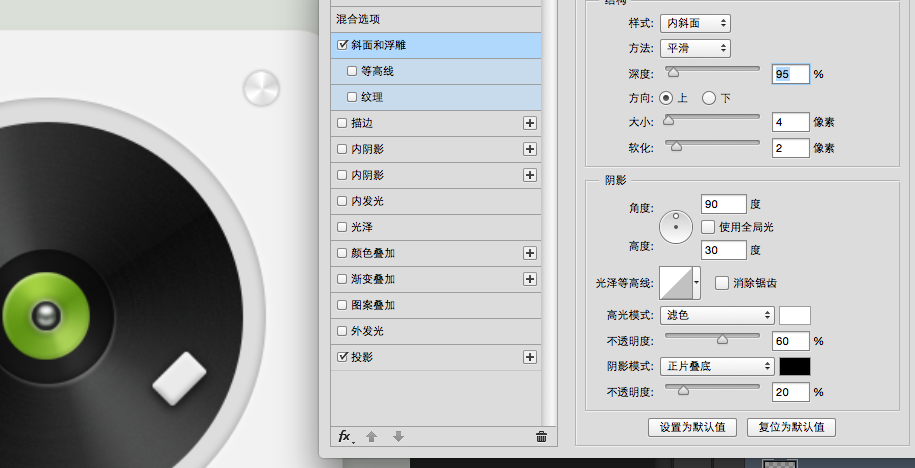
Task: Click the plus icon beside 投影
Action: point(530,357)
